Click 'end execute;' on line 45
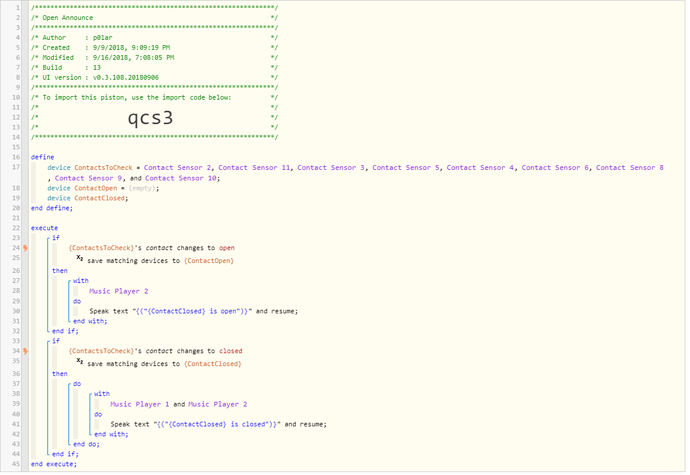The width and height of the screenshot is (690, 475). point(54,464)
